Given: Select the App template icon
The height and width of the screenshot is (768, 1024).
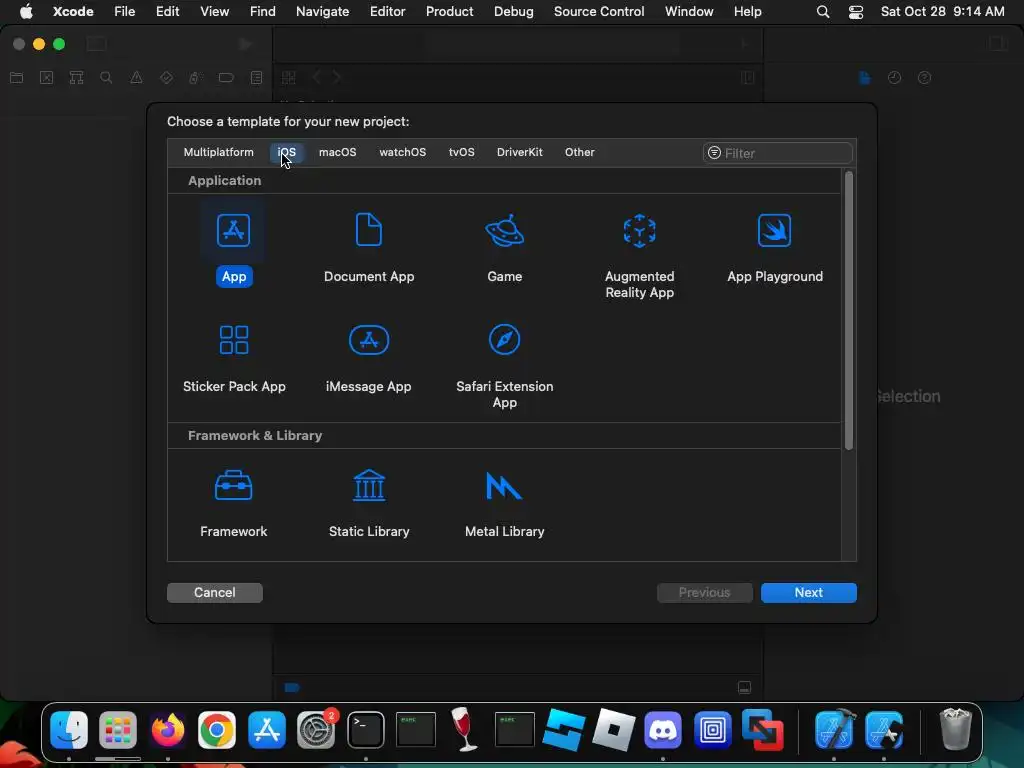Looking at the screenshot, I should [234, 231].
